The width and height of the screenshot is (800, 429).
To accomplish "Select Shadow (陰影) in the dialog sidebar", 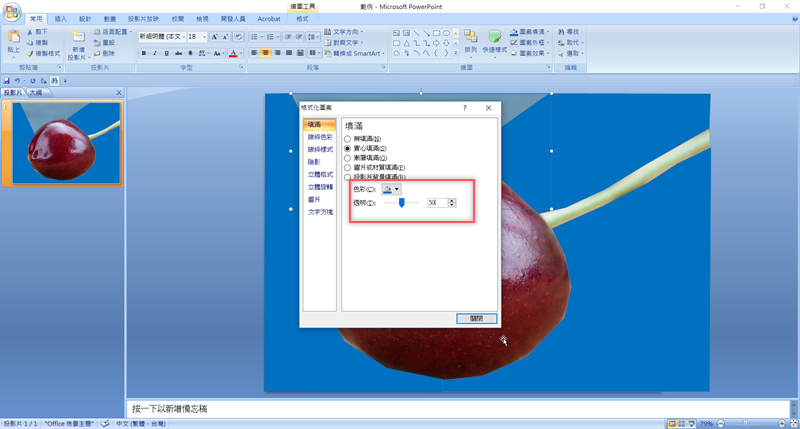I will (314, 162).
